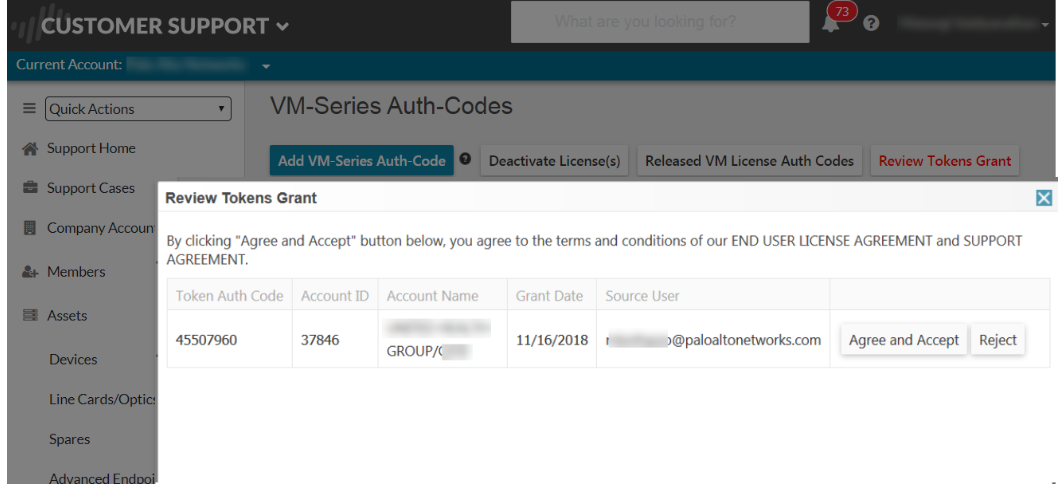
Task: Open Released VM License Auth Codes
Action: [x=749, y=160]
